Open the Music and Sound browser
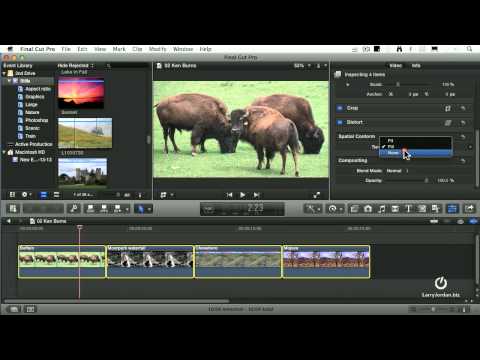The height and width of the screenshot is (360, 480). coord(381,209)
